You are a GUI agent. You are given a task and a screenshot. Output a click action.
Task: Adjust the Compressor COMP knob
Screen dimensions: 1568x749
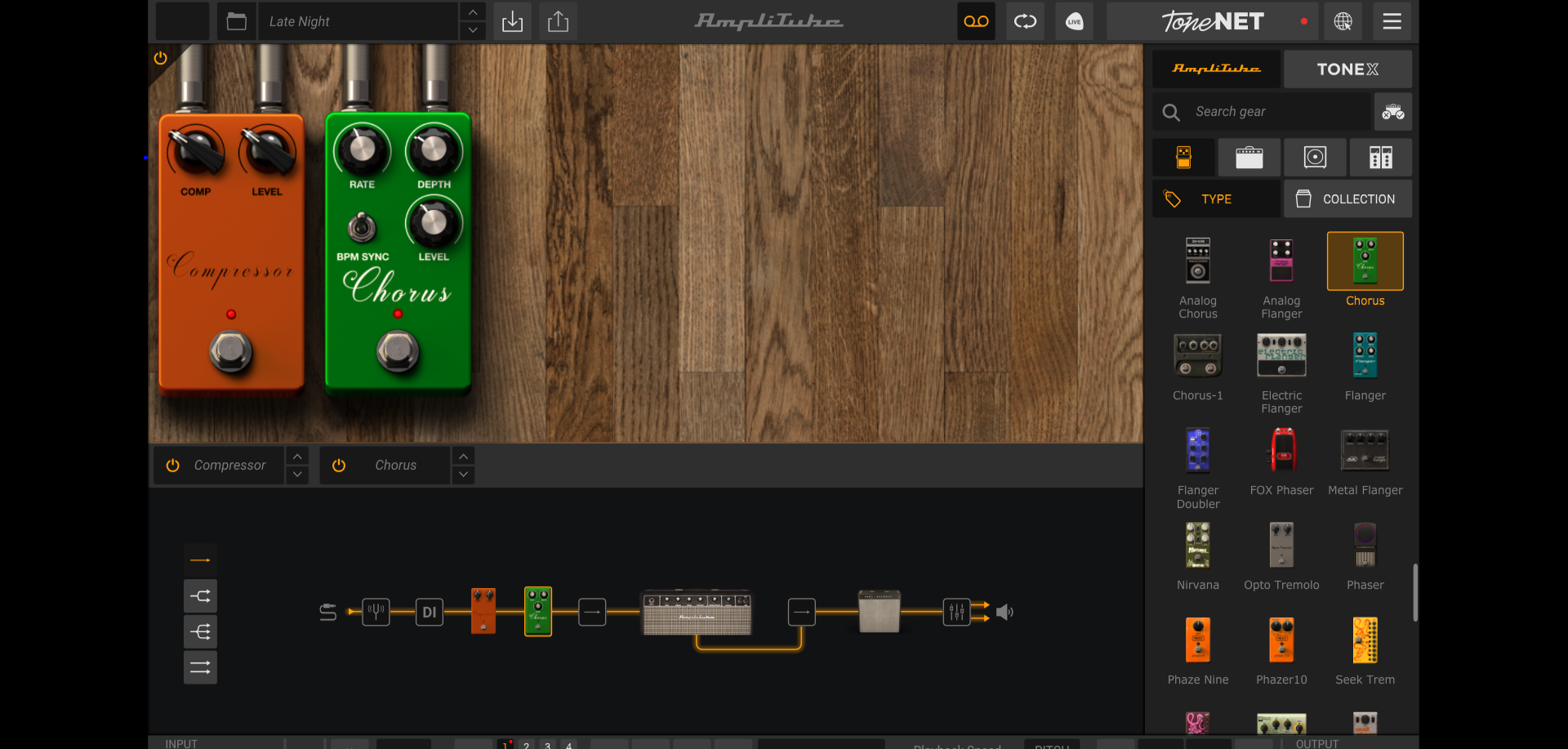click(x=195, y=151)
